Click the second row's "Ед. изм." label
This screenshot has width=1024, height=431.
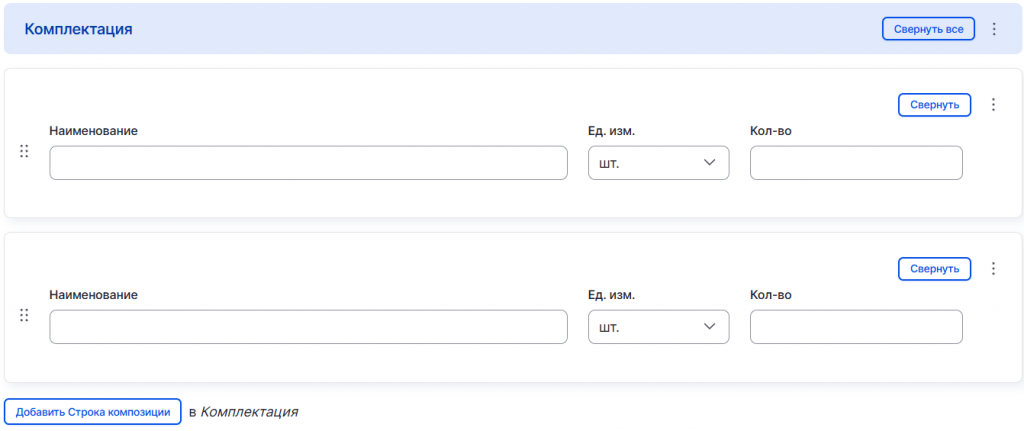click(612, 295)
